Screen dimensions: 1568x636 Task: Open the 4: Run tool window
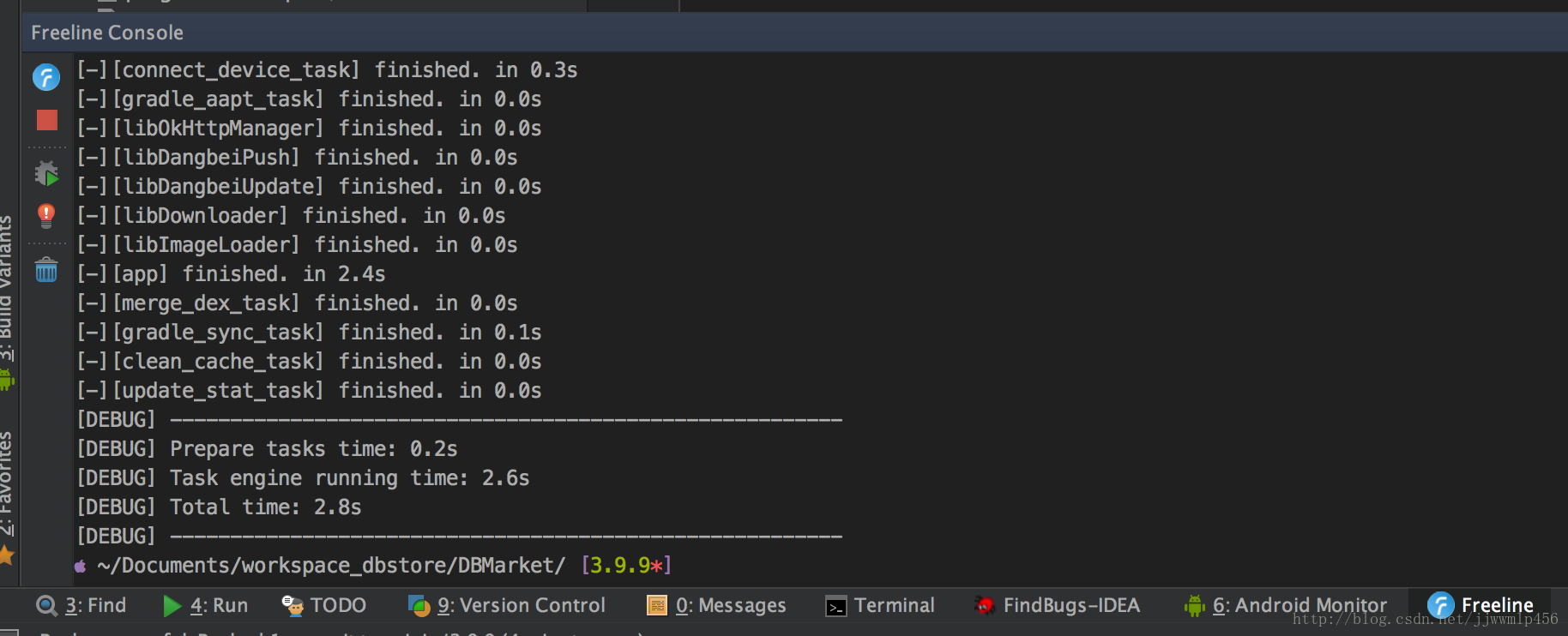[205, 605]
